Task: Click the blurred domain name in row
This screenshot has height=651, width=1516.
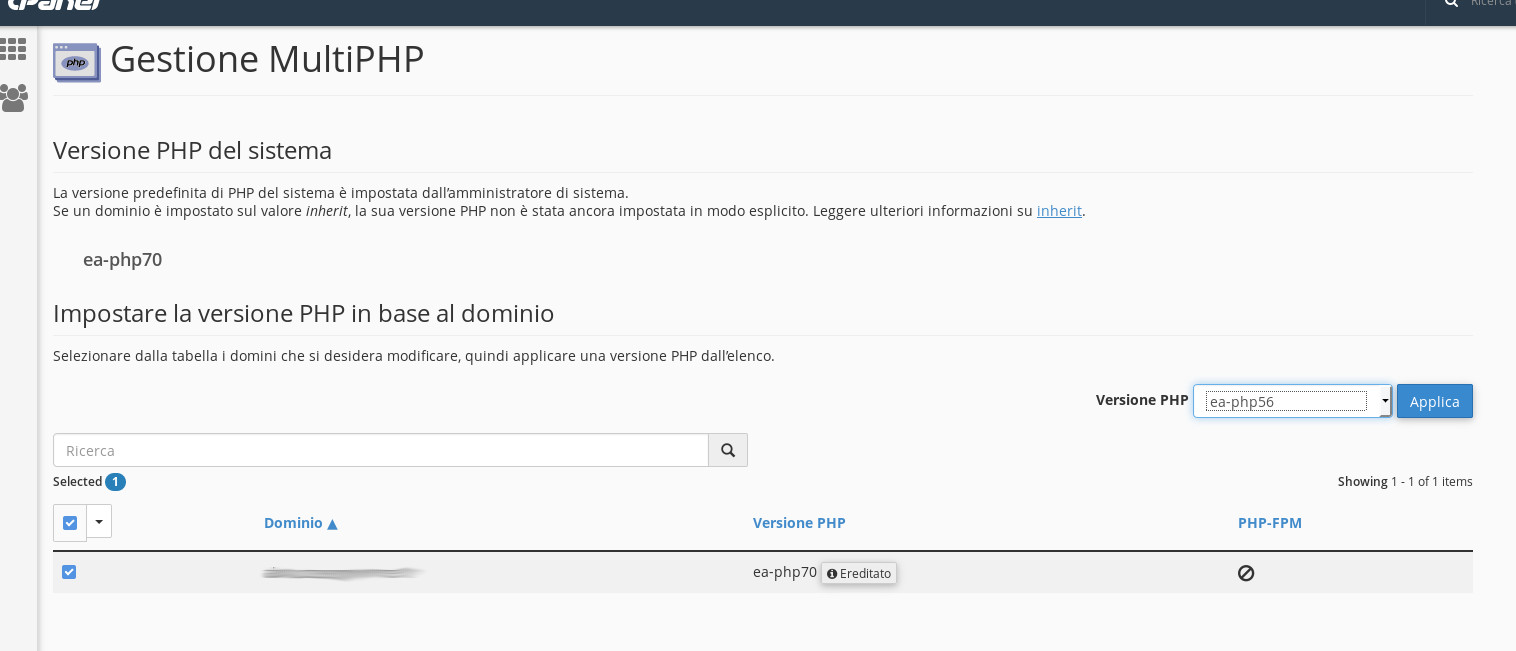Action: coord(343,573)
